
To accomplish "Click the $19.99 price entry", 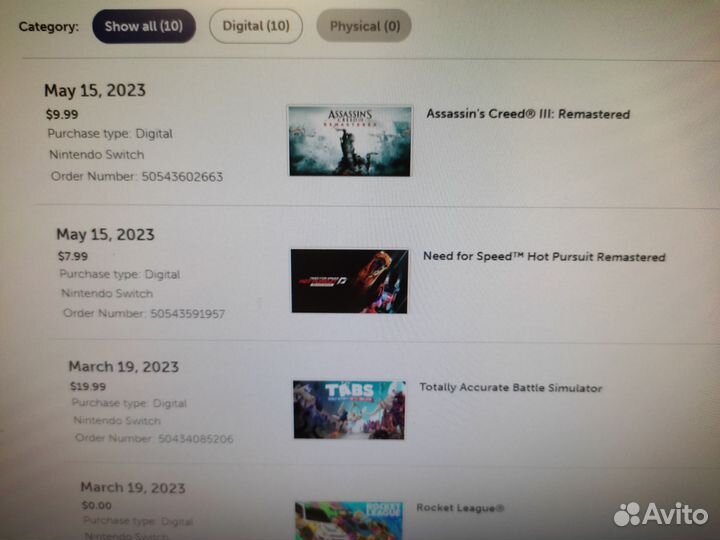I will pyautogui.click(x=88, y=386).
